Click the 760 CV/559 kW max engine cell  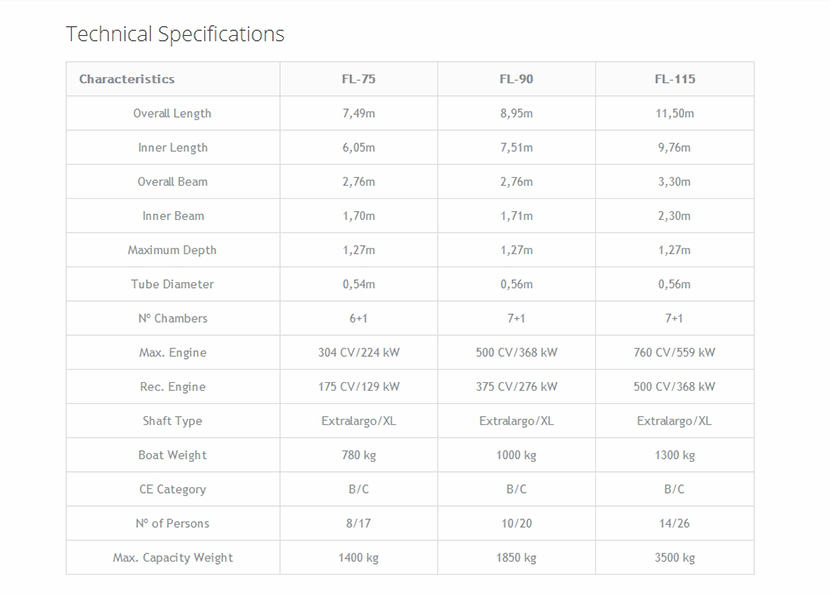tap(674, 353)
